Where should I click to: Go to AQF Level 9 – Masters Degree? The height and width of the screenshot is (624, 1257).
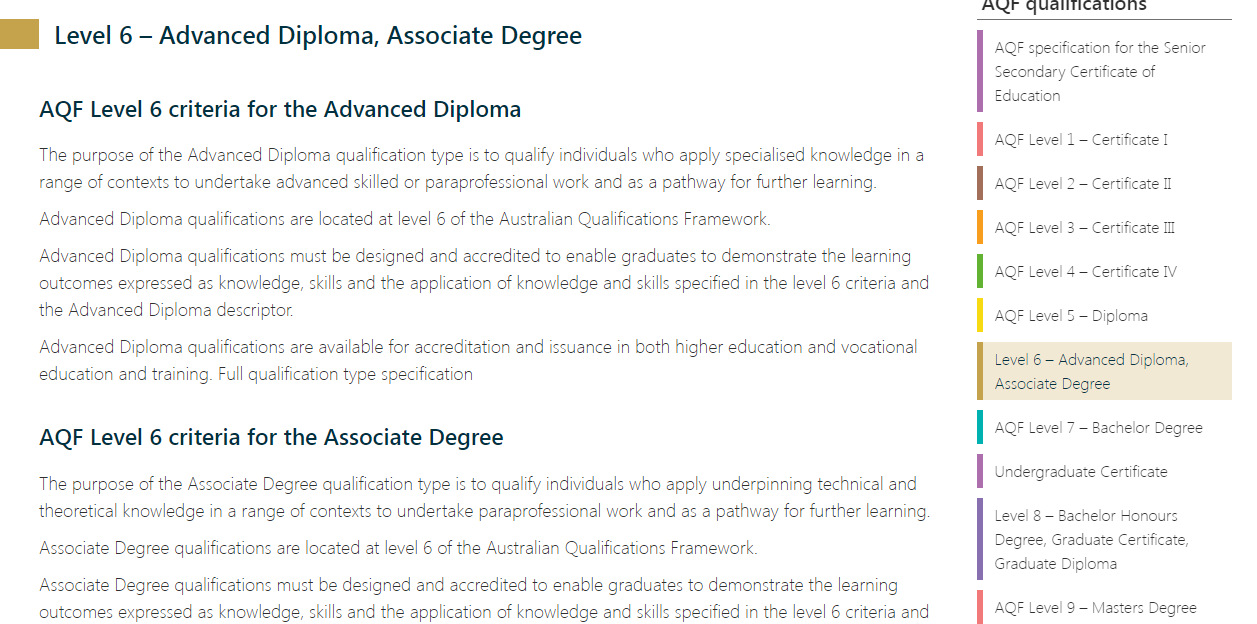tap(1096, 608)
